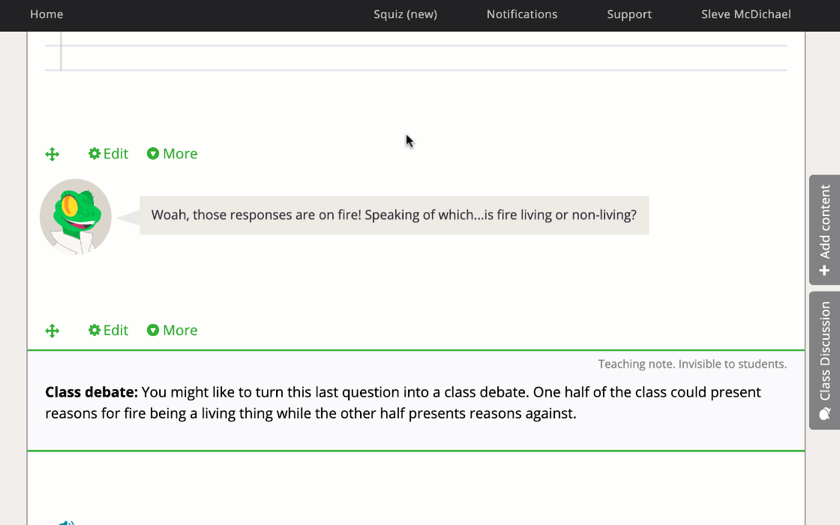Go to the Home page
Viewport: 840px width, 525px height.
[x=47, y=14]
